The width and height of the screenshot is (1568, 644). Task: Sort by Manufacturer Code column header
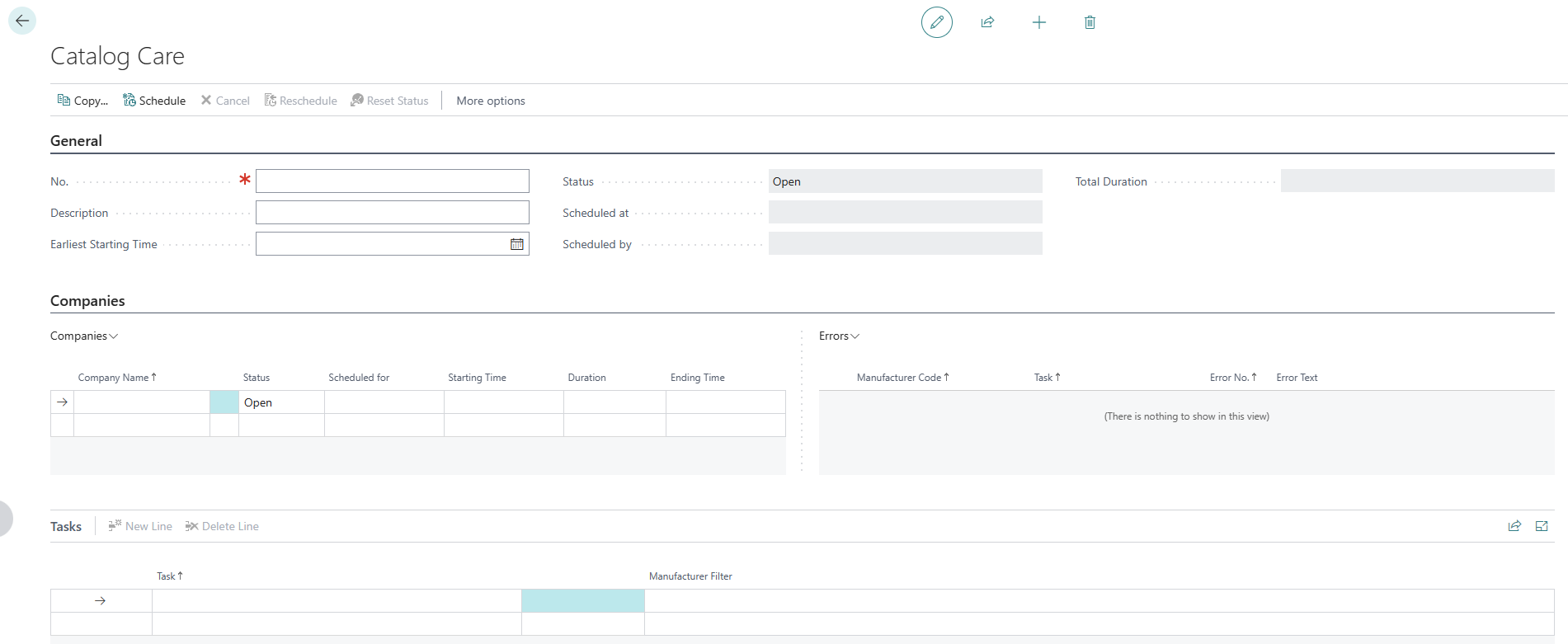pos(902,378)
